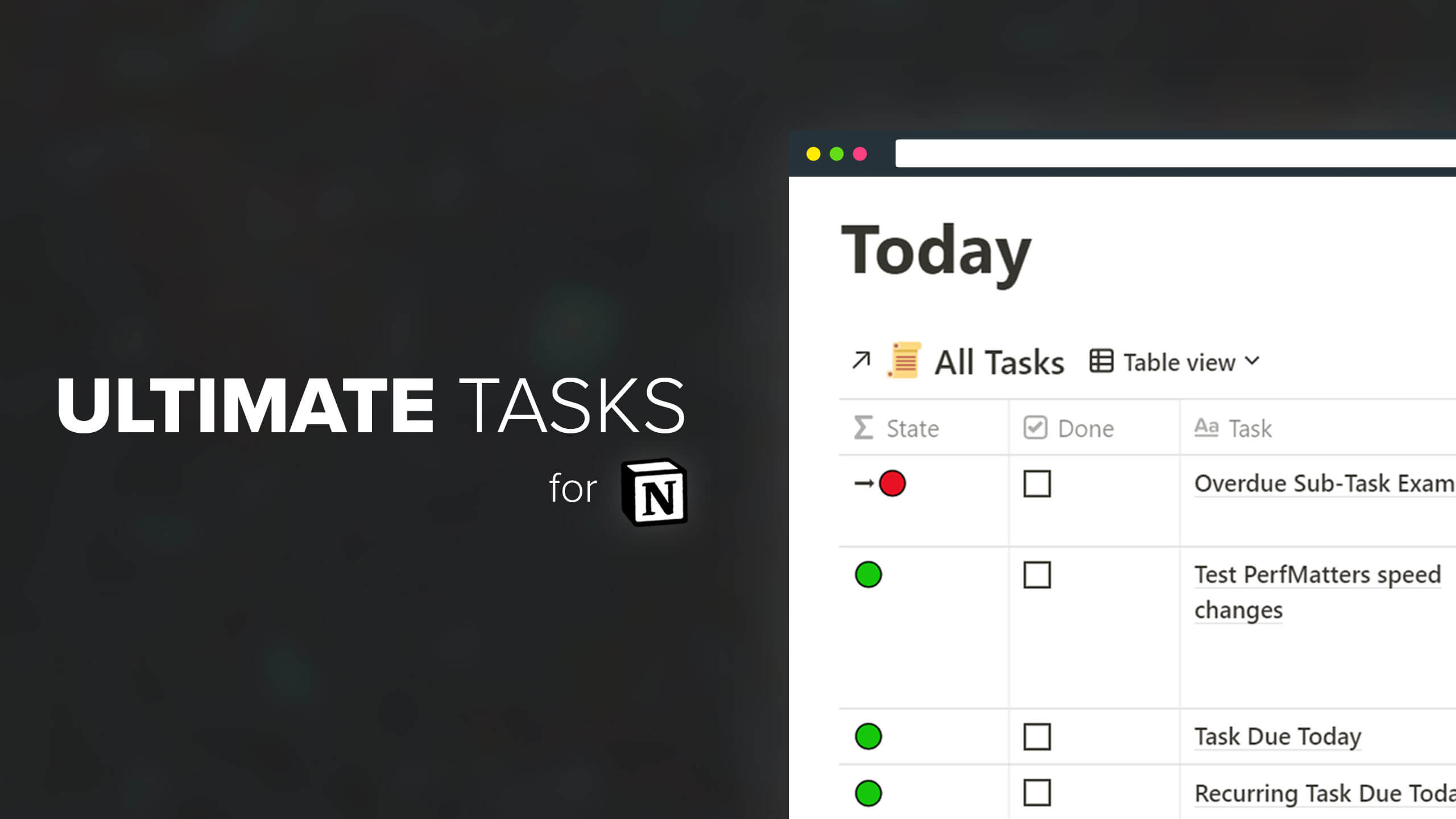
Task: Click the Task column text icon
Action: click(1206, 427)
